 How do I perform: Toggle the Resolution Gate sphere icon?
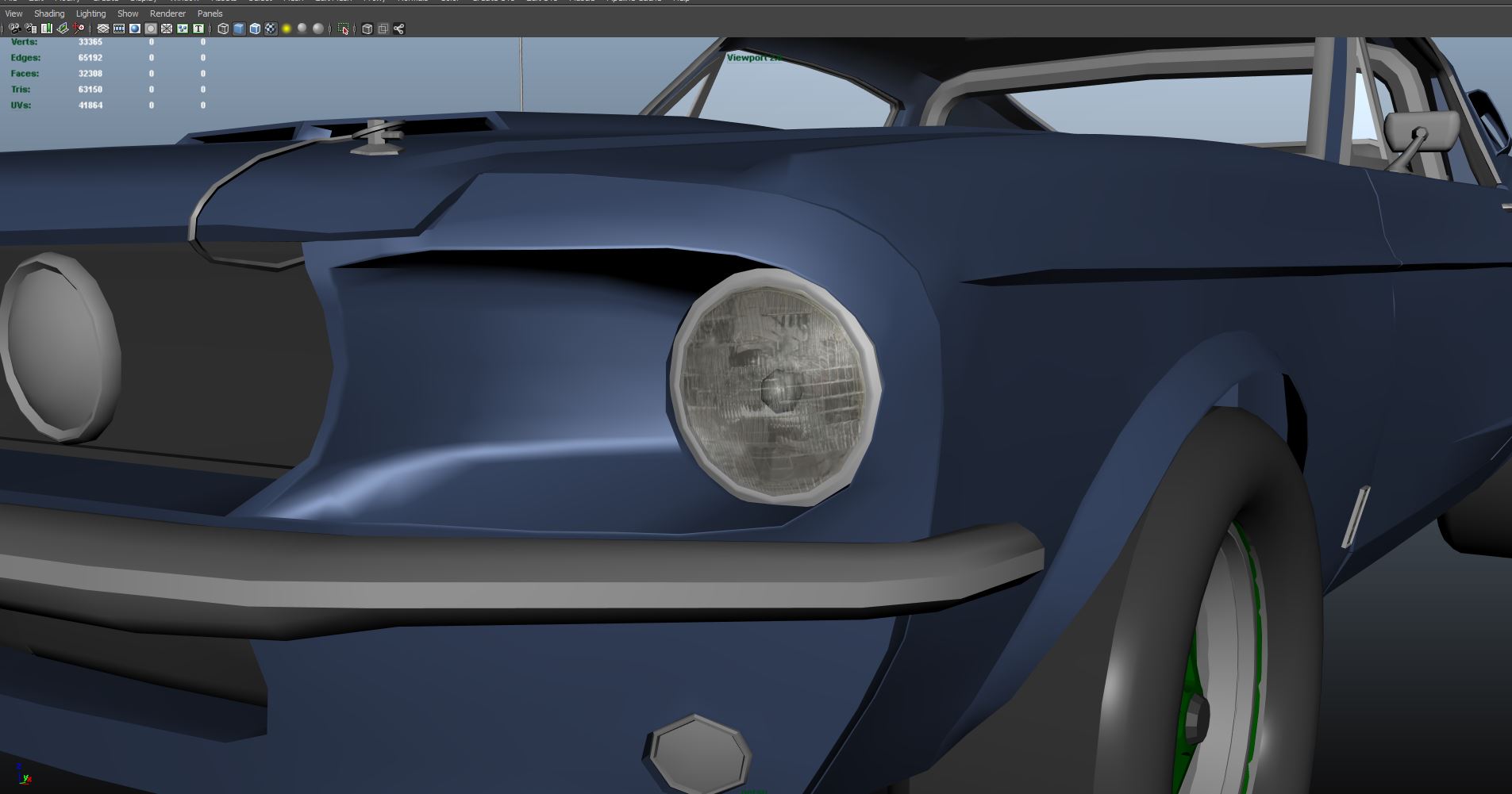tap(135, 29)
